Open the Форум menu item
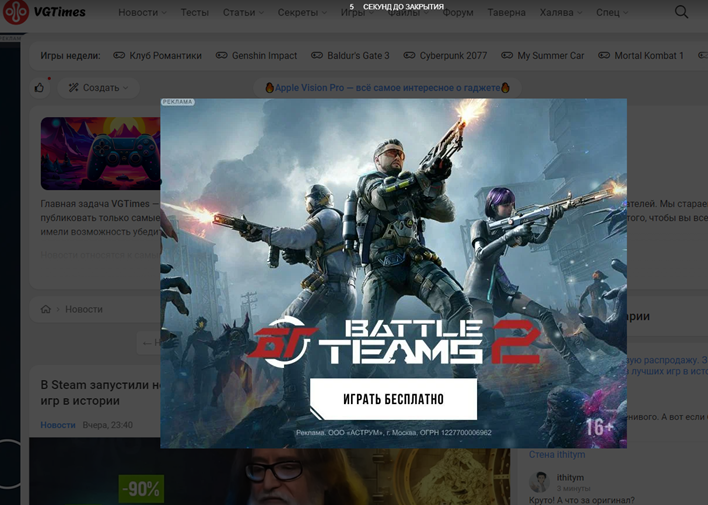The height and width of the screenshot is (505, 708). [x=458, y=13]
